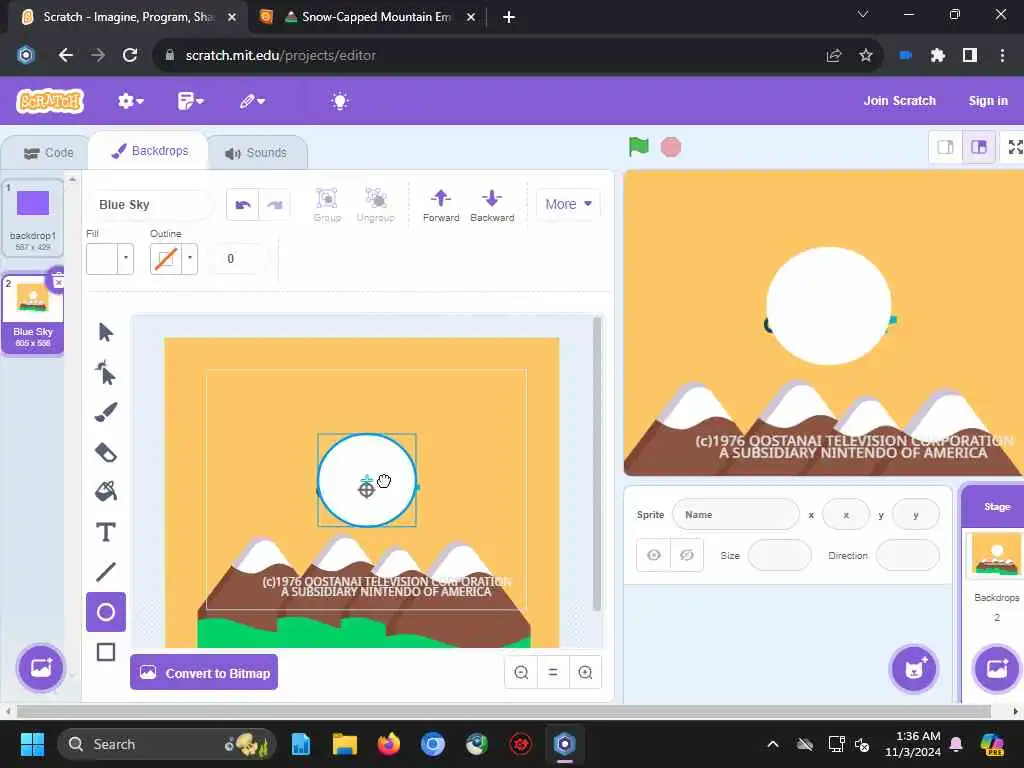Open the Fill color dropdown arrow
The image size is (1024, 768).
(125, 259)
